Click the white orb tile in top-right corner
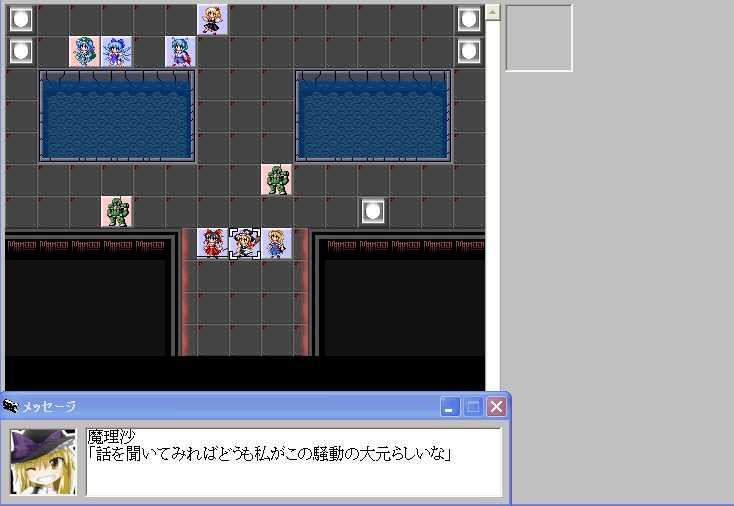The width and height of the screenshot is (734, 506). (x=469, y=20)
